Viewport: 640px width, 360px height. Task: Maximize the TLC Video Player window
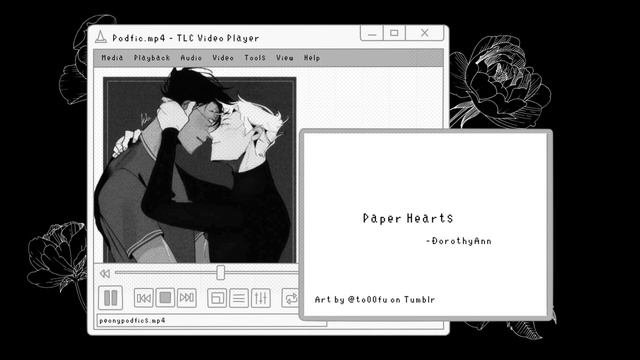tap(394, 33)
